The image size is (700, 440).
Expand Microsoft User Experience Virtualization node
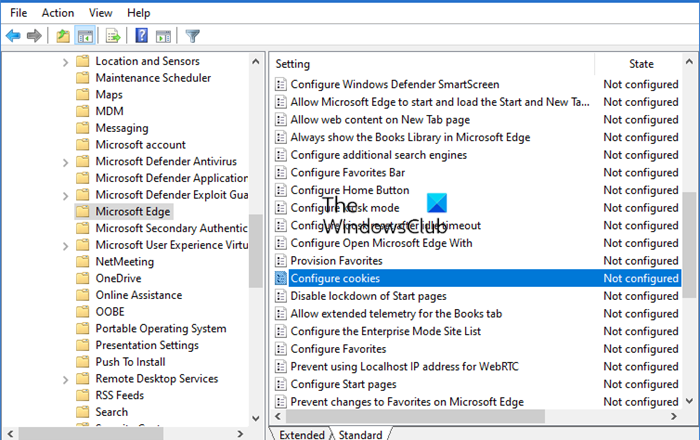65,246
